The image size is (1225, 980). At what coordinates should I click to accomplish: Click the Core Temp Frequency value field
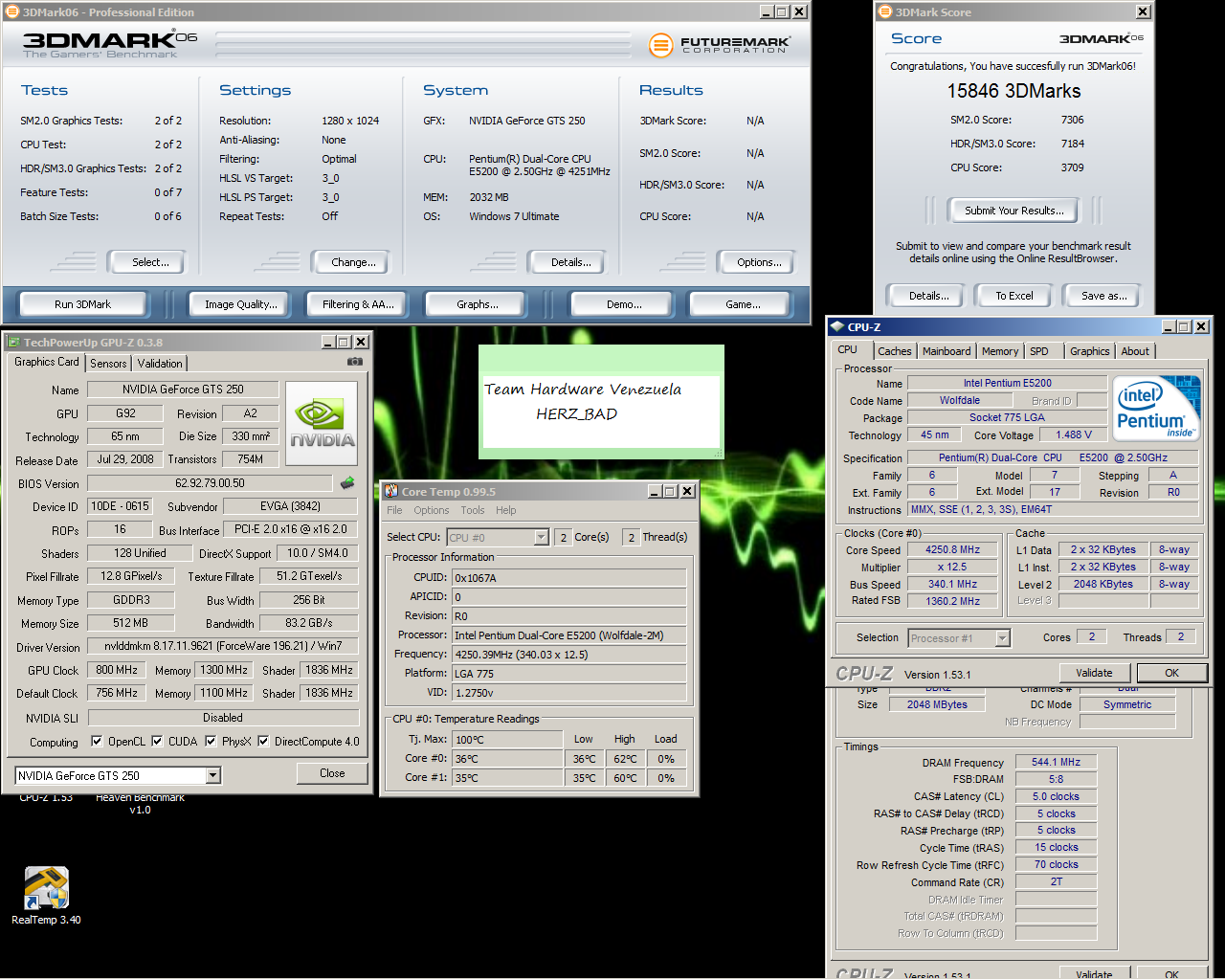pyautogui.click(x=568, y=655)
